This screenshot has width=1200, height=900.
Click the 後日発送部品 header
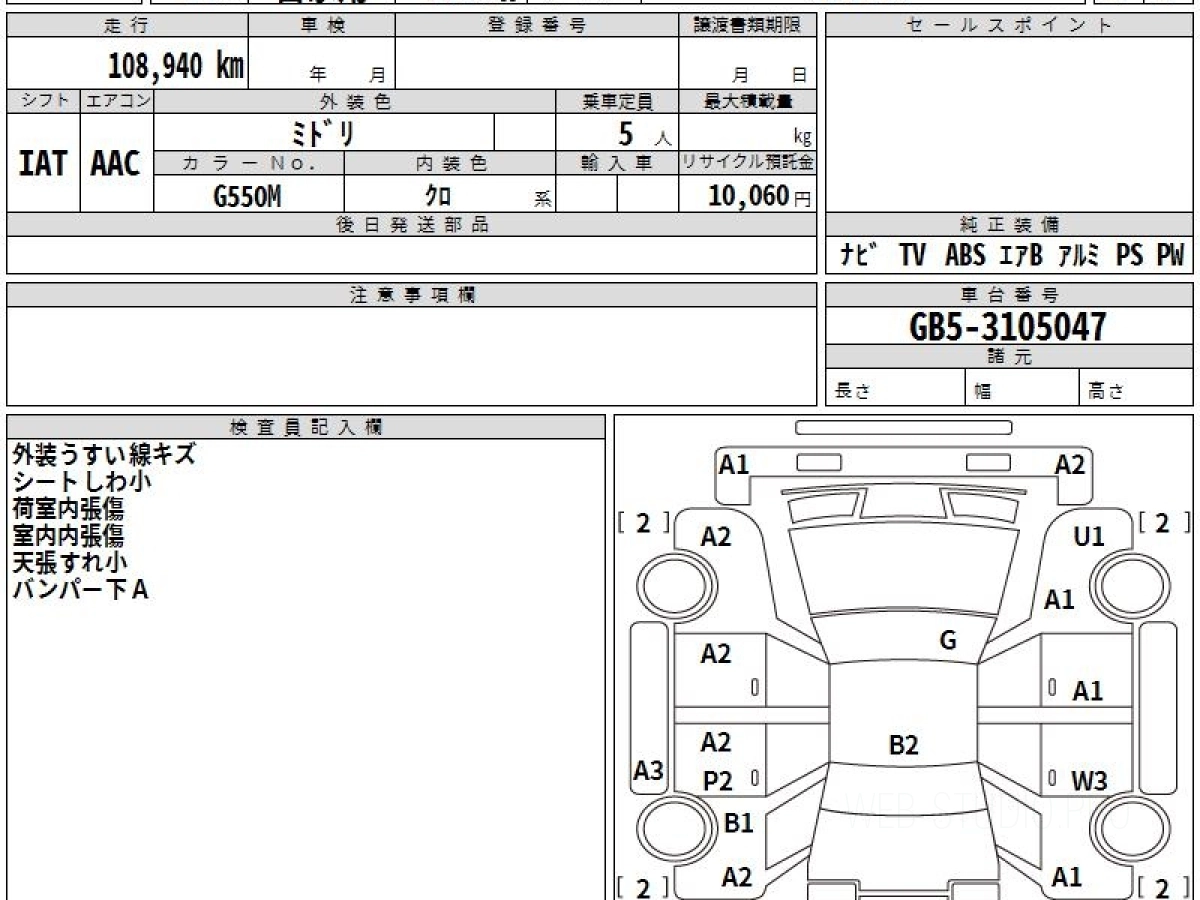point(411,225)
